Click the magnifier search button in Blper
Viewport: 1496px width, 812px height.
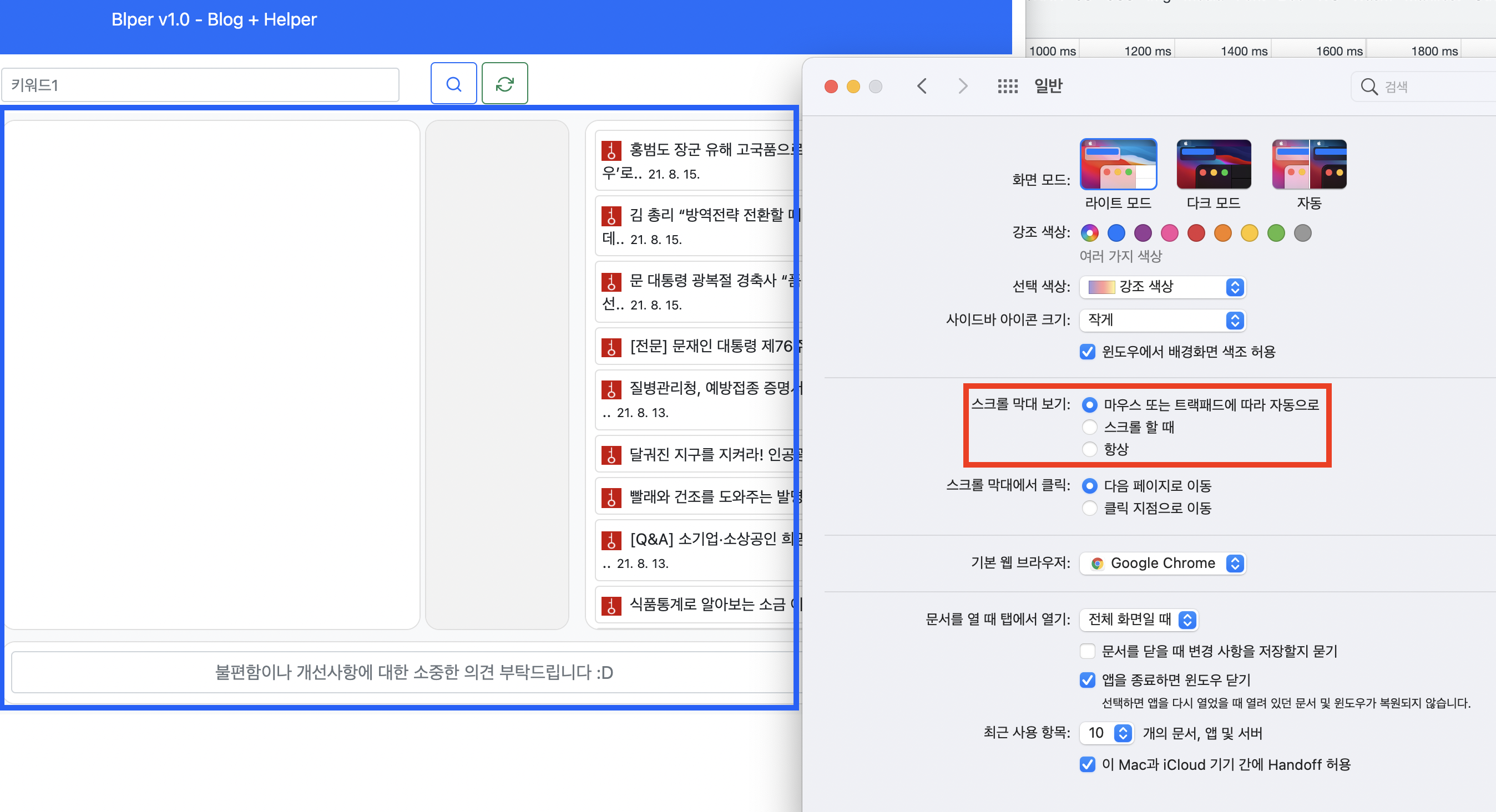pos(453,84)
